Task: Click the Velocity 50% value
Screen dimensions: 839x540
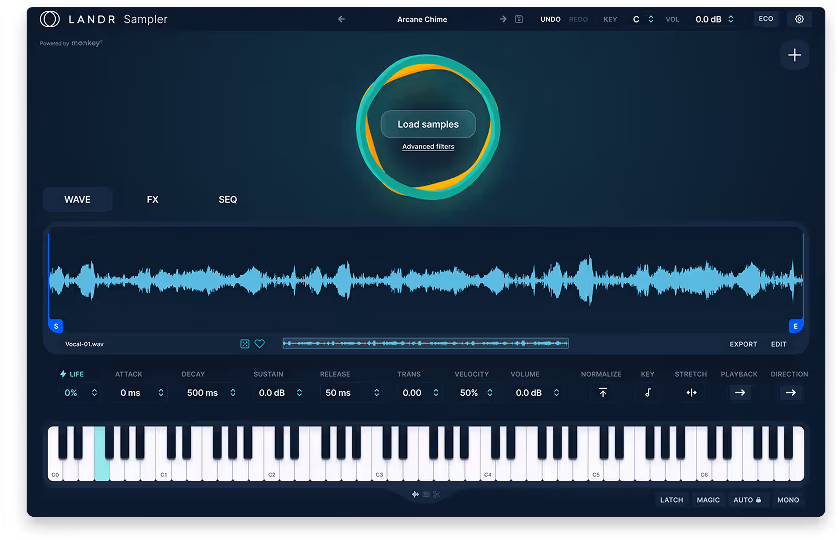Action: (x=469, y=393)
